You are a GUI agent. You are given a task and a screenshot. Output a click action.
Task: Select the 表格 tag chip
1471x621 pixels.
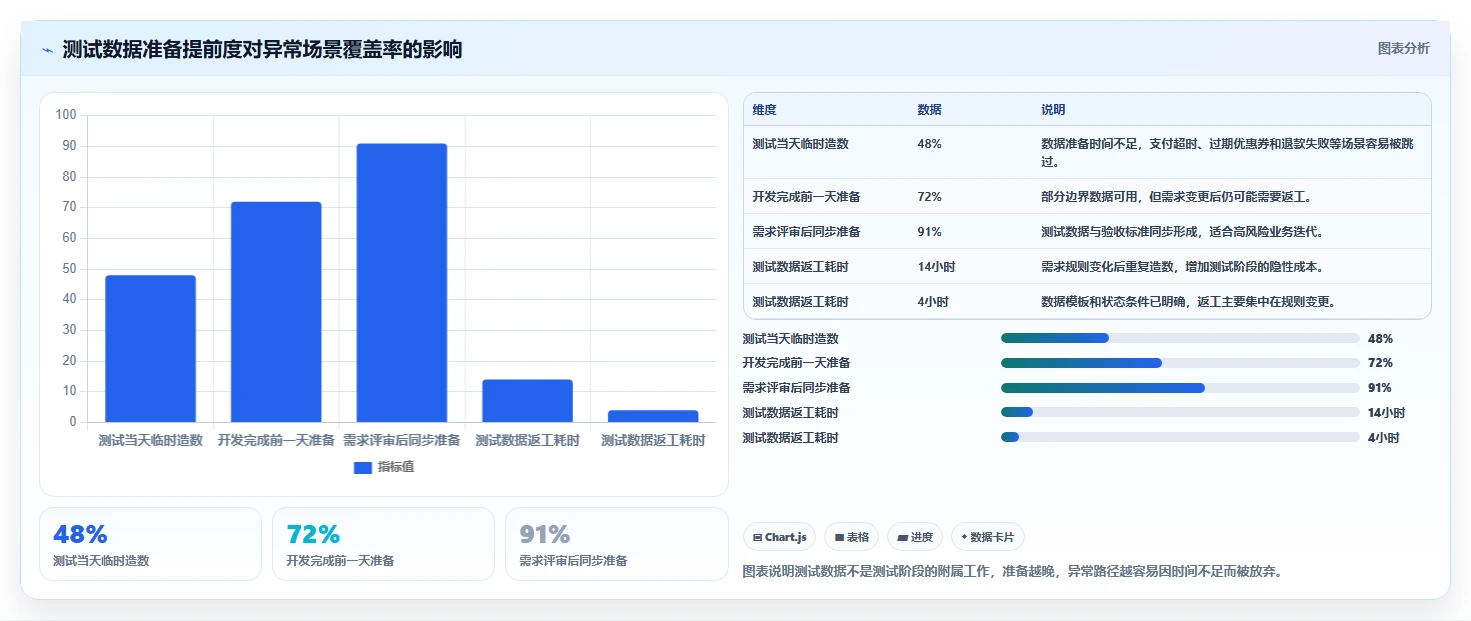[852, 537]
